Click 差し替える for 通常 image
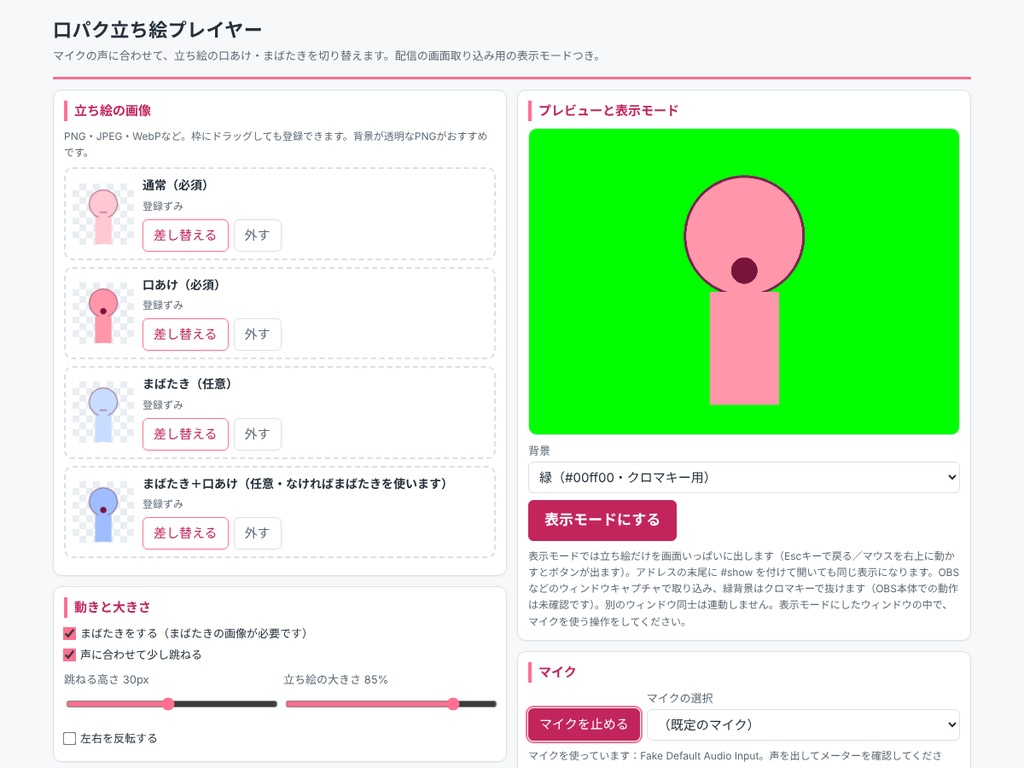This screenshot has height=768, width=1024. tap(185, 235)
